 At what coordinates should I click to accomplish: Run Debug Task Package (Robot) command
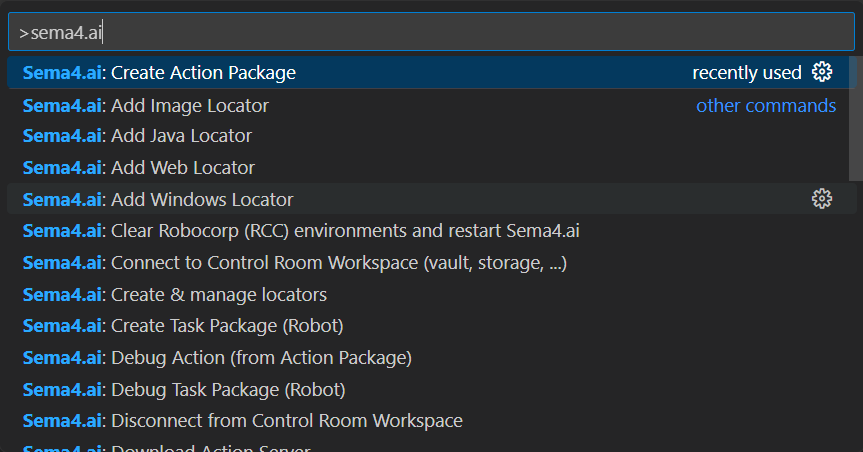point(432,390)
